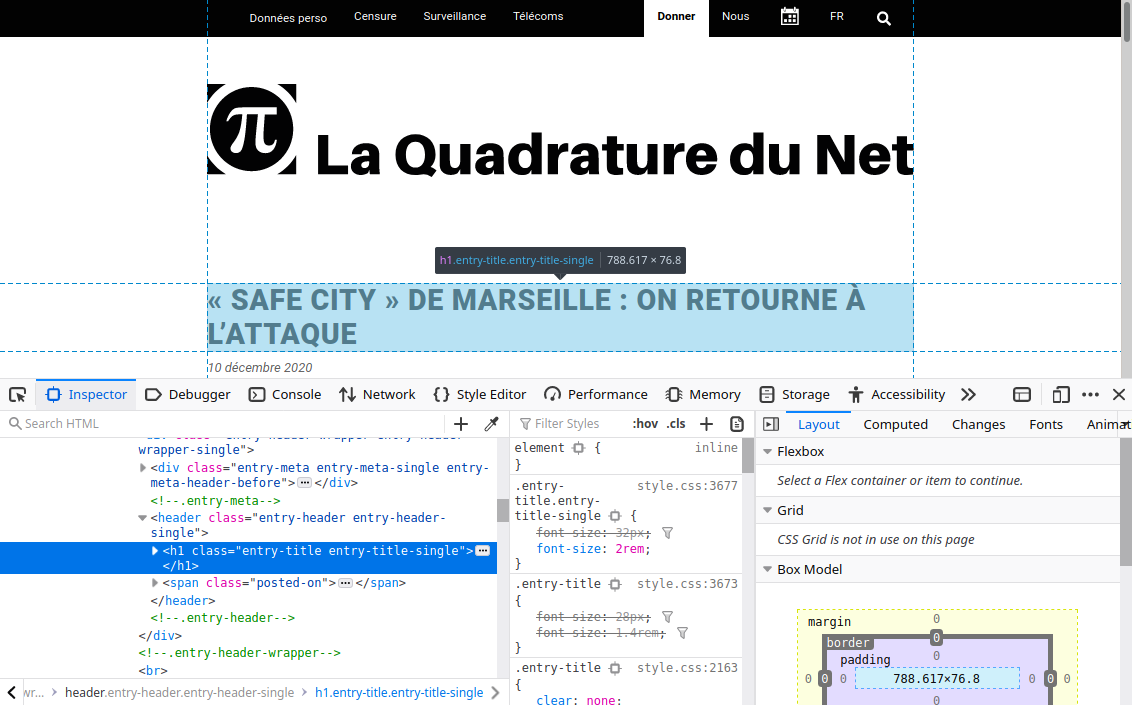Open Responsive Design Mode
1132x705 pixels.
tap(1061, 395)
